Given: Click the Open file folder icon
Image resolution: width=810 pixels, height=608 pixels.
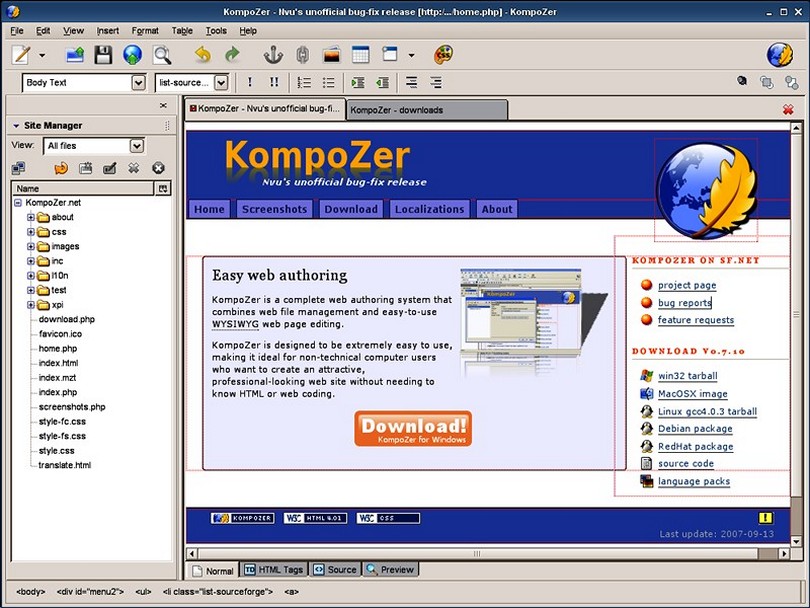Looking at the screenshot, I should [74, 54].
